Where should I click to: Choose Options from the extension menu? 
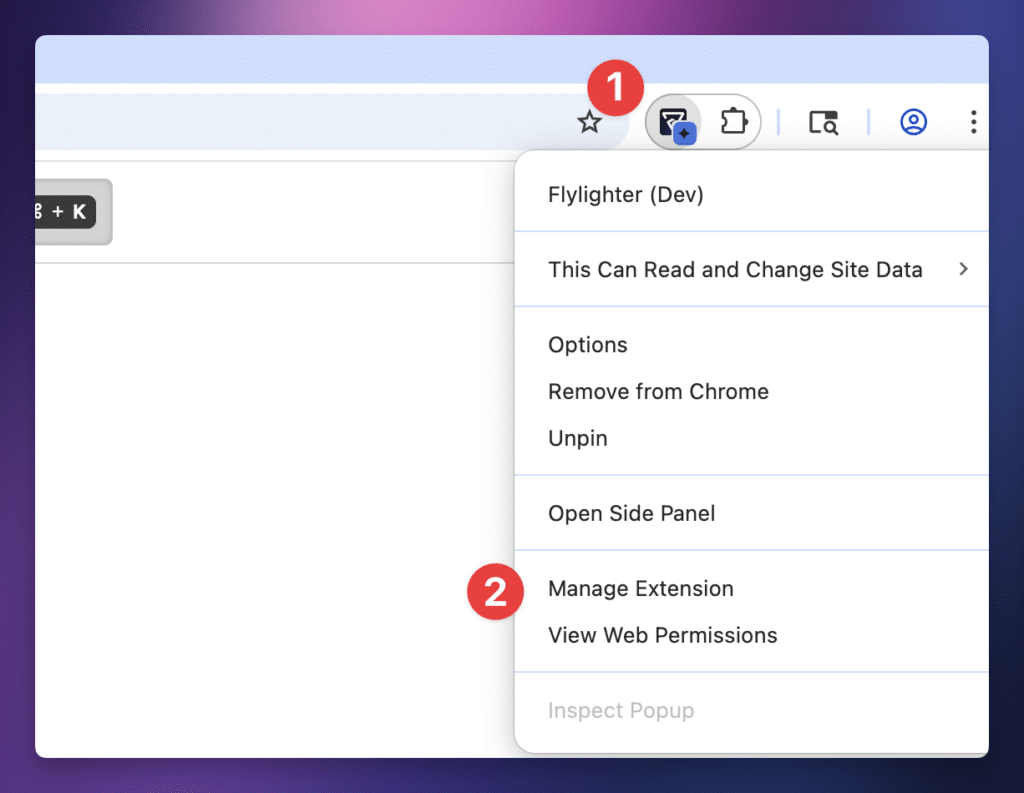pyautogui.click(x=588, y=345)
